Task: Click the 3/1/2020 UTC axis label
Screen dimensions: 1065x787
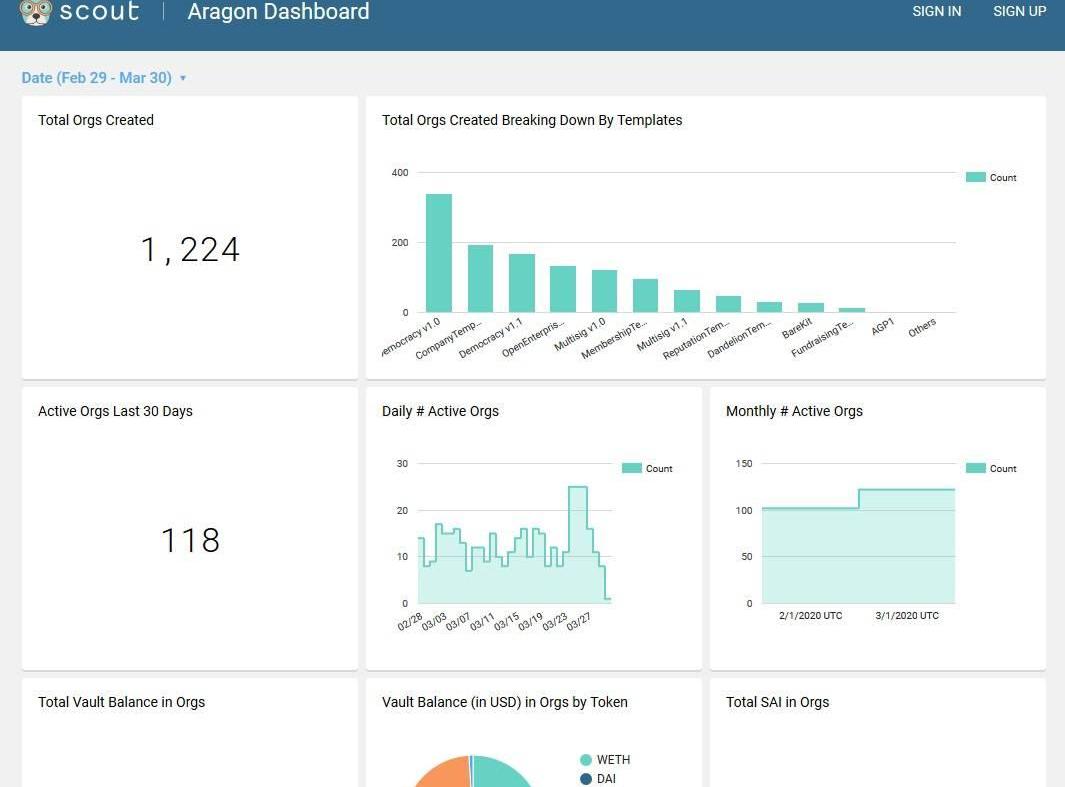Action: click(907, 616)
